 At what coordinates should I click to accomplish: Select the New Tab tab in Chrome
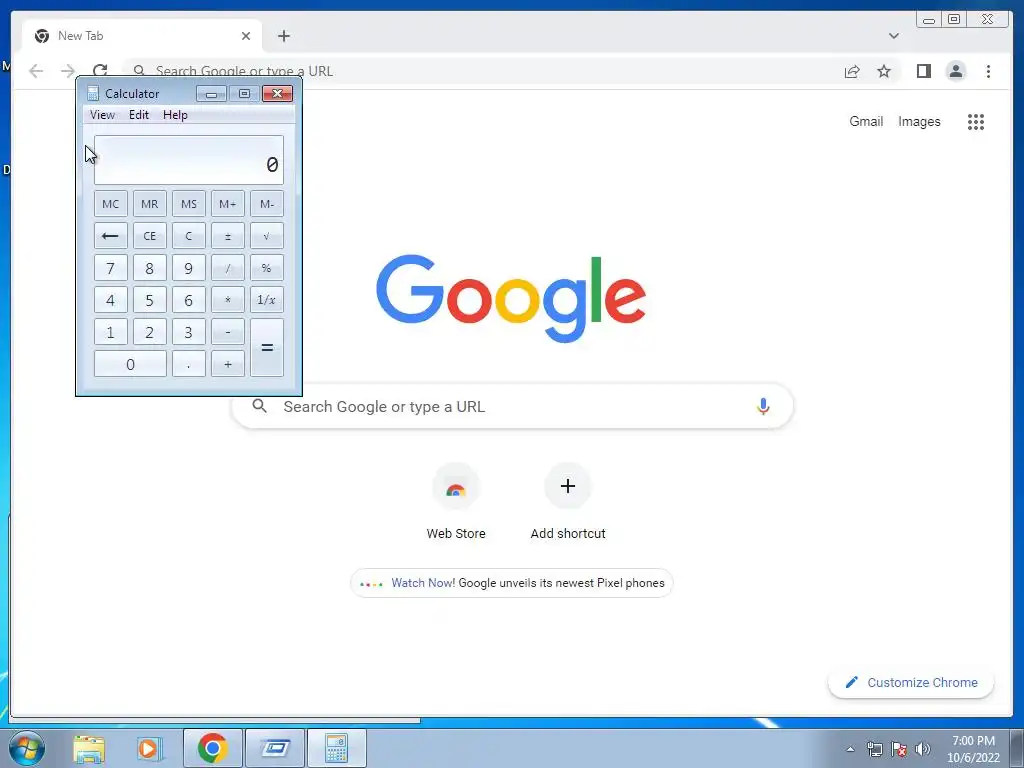click(x=142, y=36)
